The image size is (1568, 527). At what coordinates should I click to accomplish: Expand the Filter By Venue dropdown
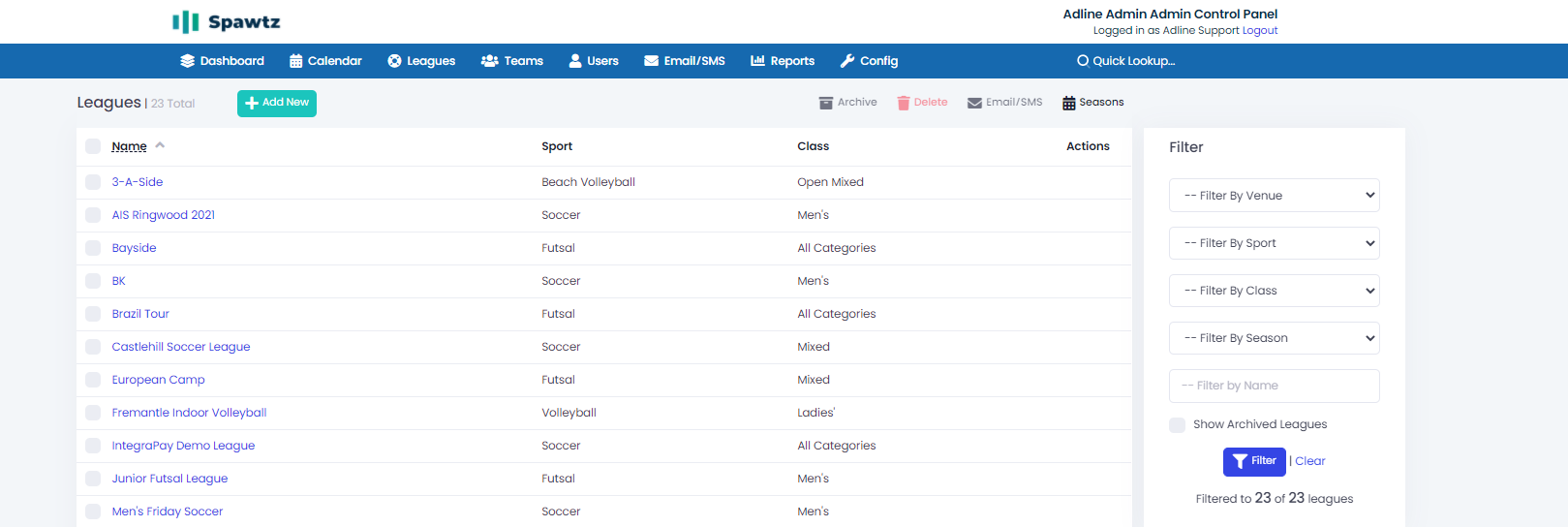coord(1275,196)
